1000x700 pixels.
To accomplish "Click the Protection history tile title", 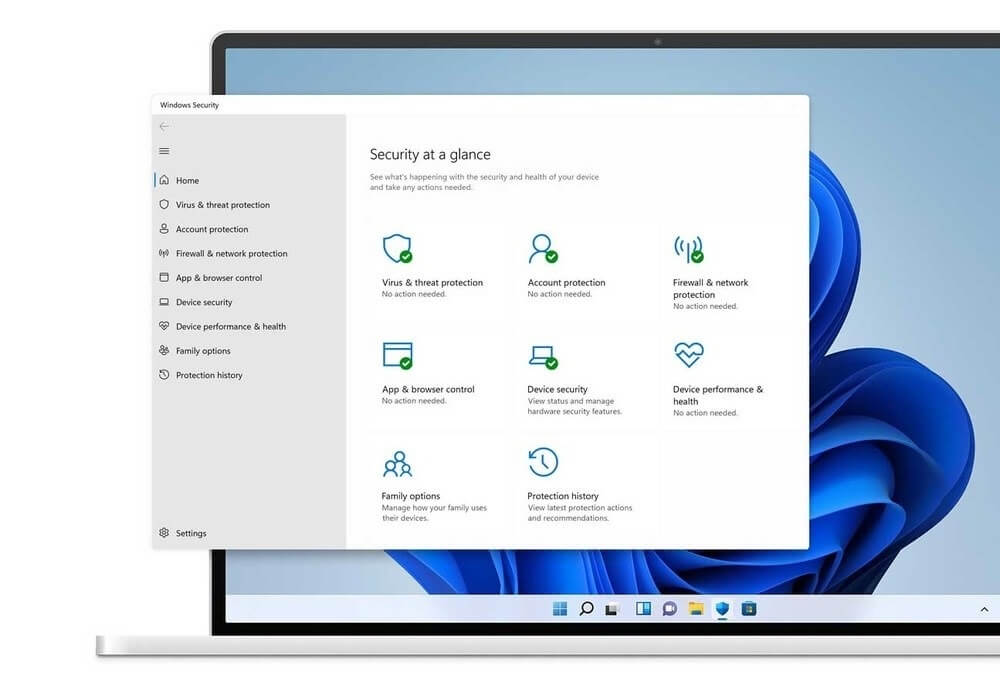I will (562, 495).
